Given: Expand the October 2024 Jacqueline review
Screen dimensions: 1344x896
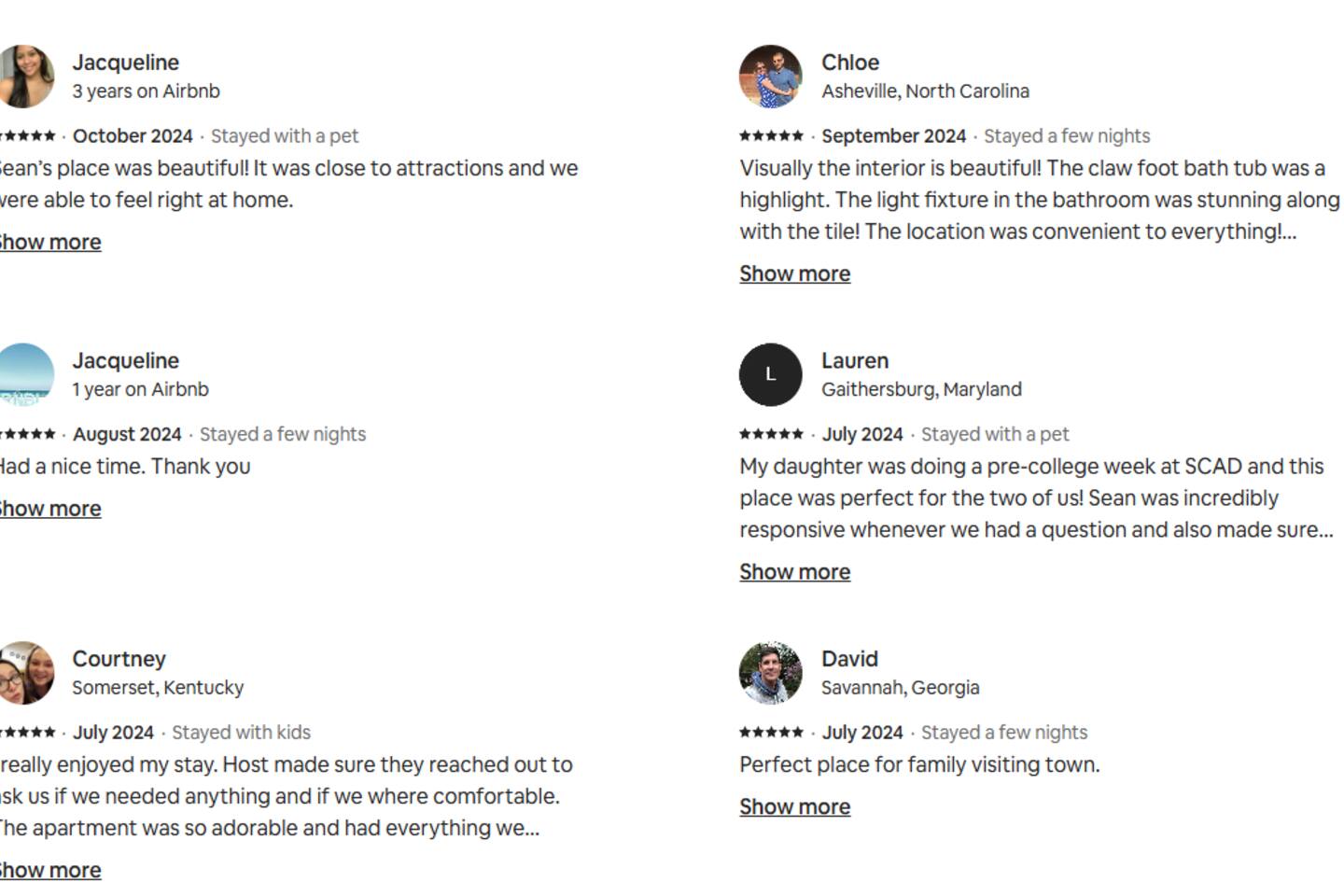Looking at the screenshot, I should (x=50, y=242).
